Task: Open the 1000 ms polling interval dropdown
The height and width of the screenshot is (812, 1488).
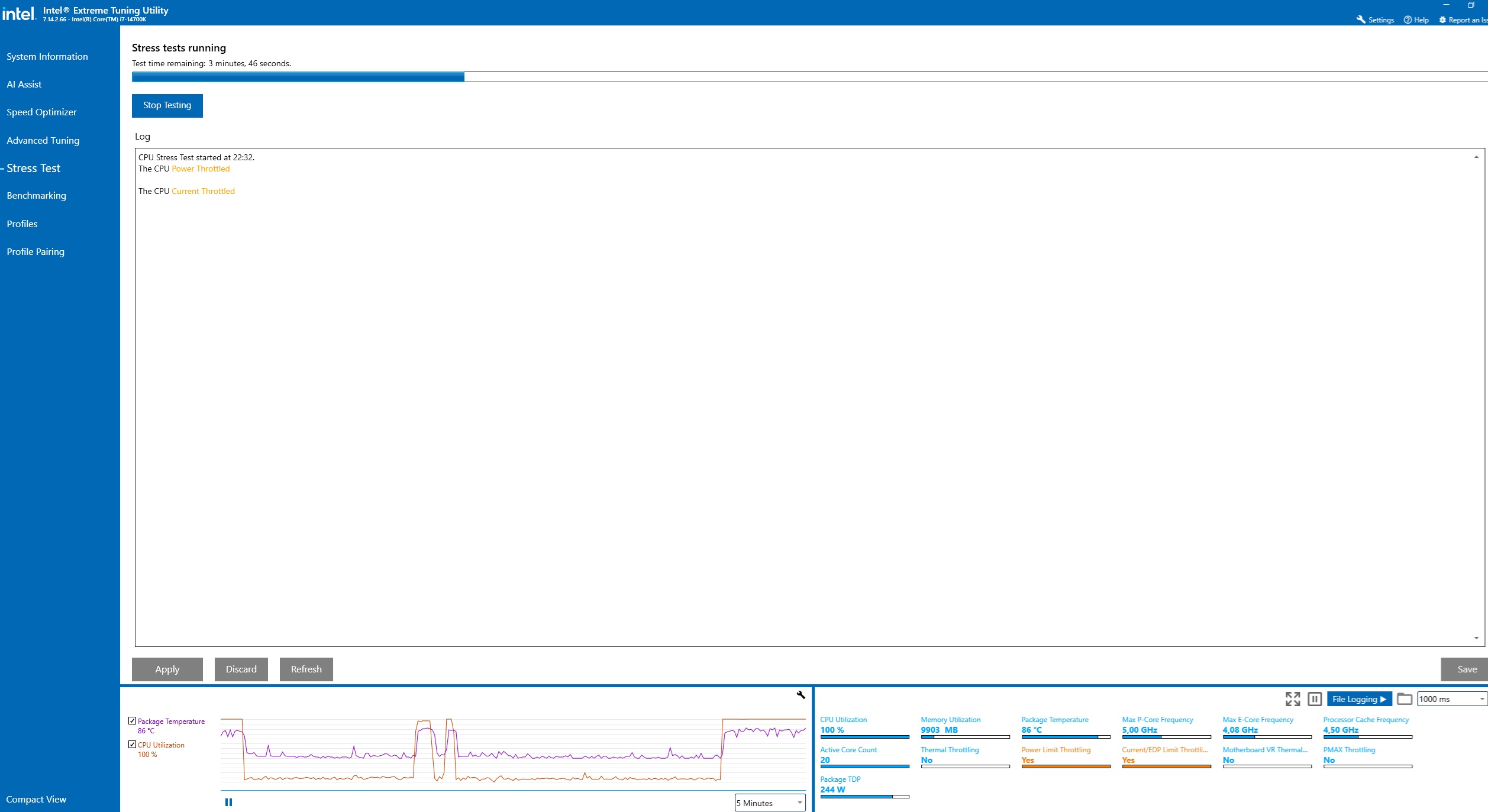Action: pyautogui.click(x=1452, y=699)
